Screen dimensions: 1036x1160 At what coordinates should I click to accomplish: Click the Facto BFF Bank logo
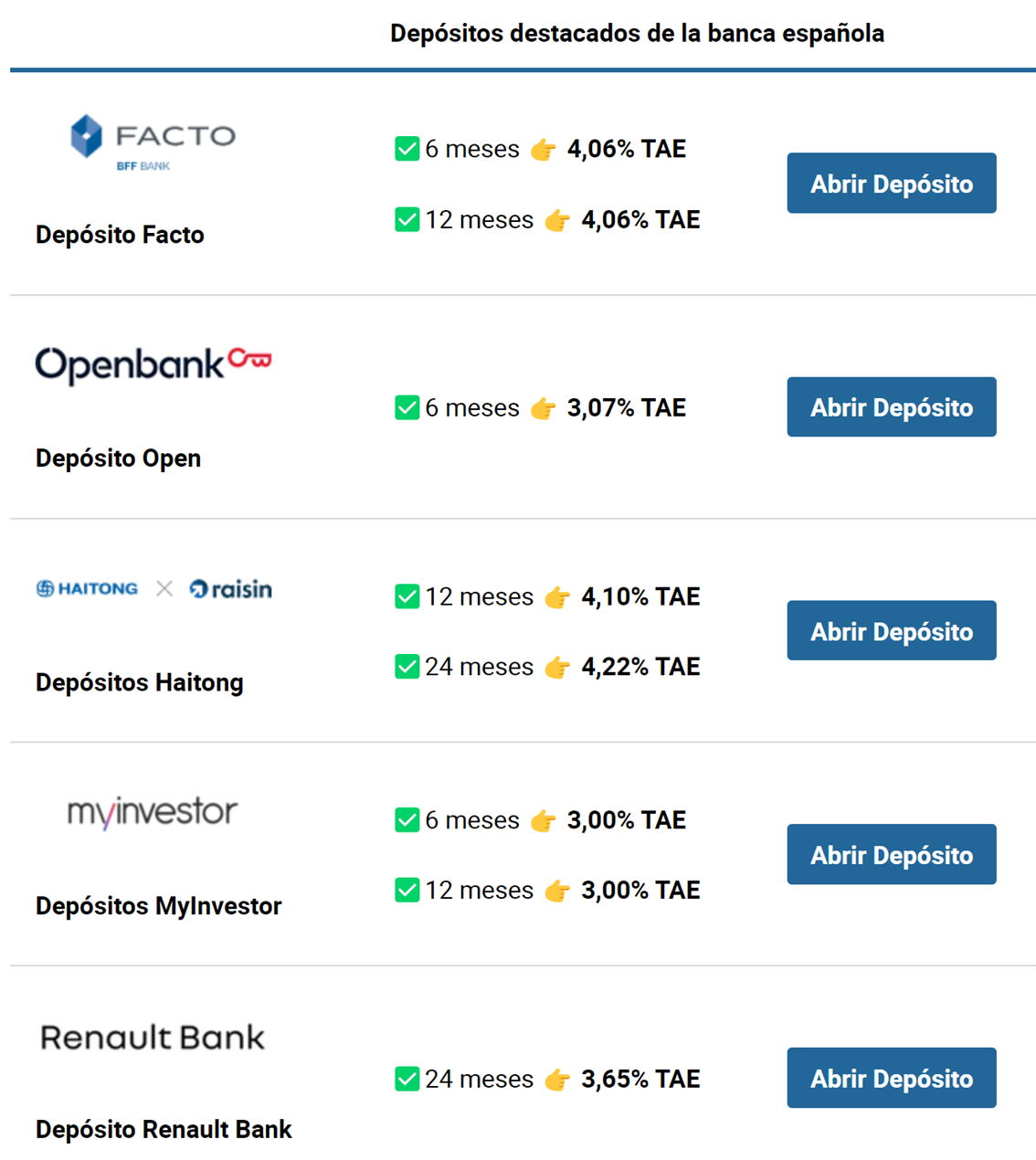click(153, 142)
